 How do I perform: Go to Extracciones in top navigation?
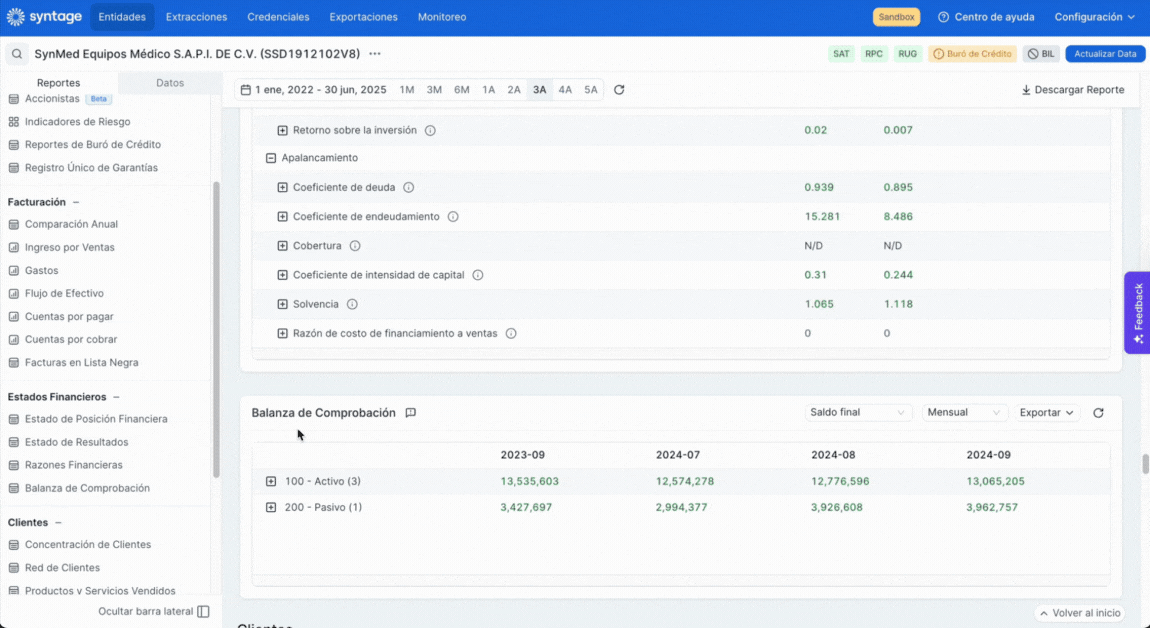[x=197, y=17]
